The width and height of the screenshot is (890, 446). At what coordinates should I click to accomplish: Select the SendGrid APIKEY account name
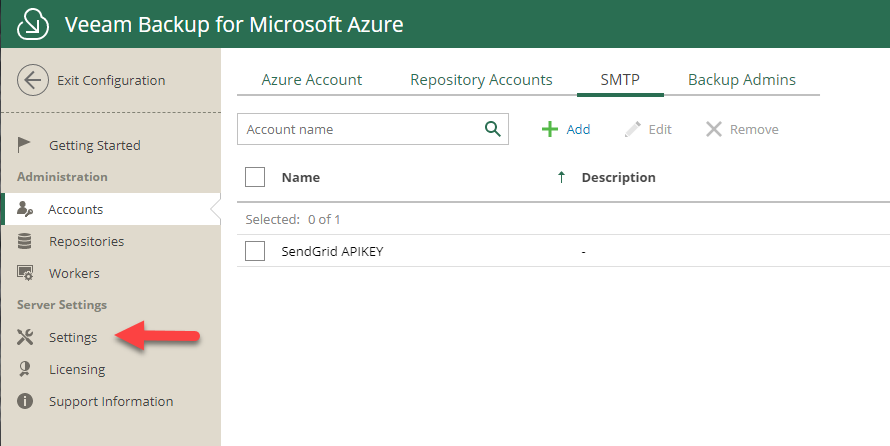(x=333, y=251)
